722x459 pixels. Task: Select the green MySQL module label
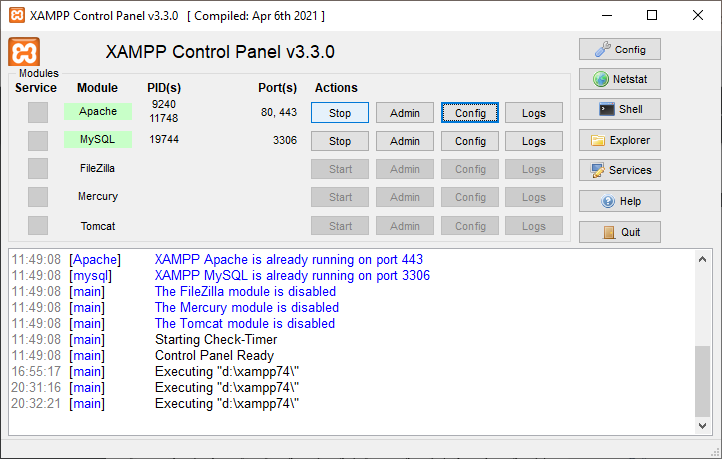coord(98,139)
